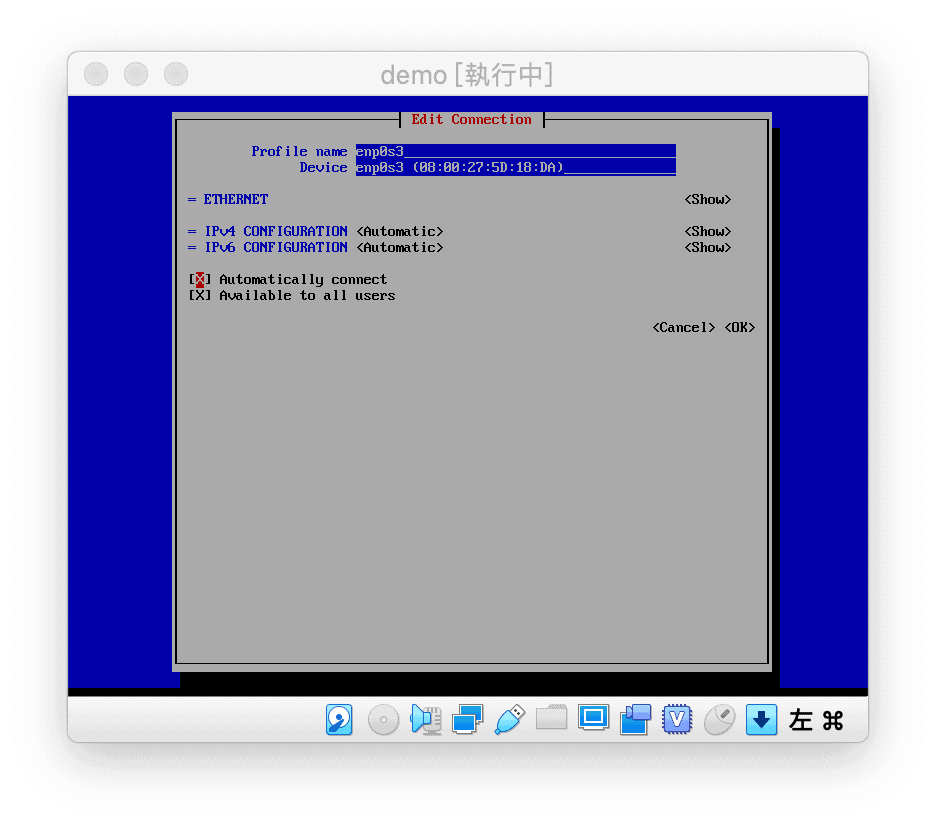Image resolution: width=936 pixels, height=826 pixels.
Task: Click the display settings monitor icon
Action: click(594, 718)
